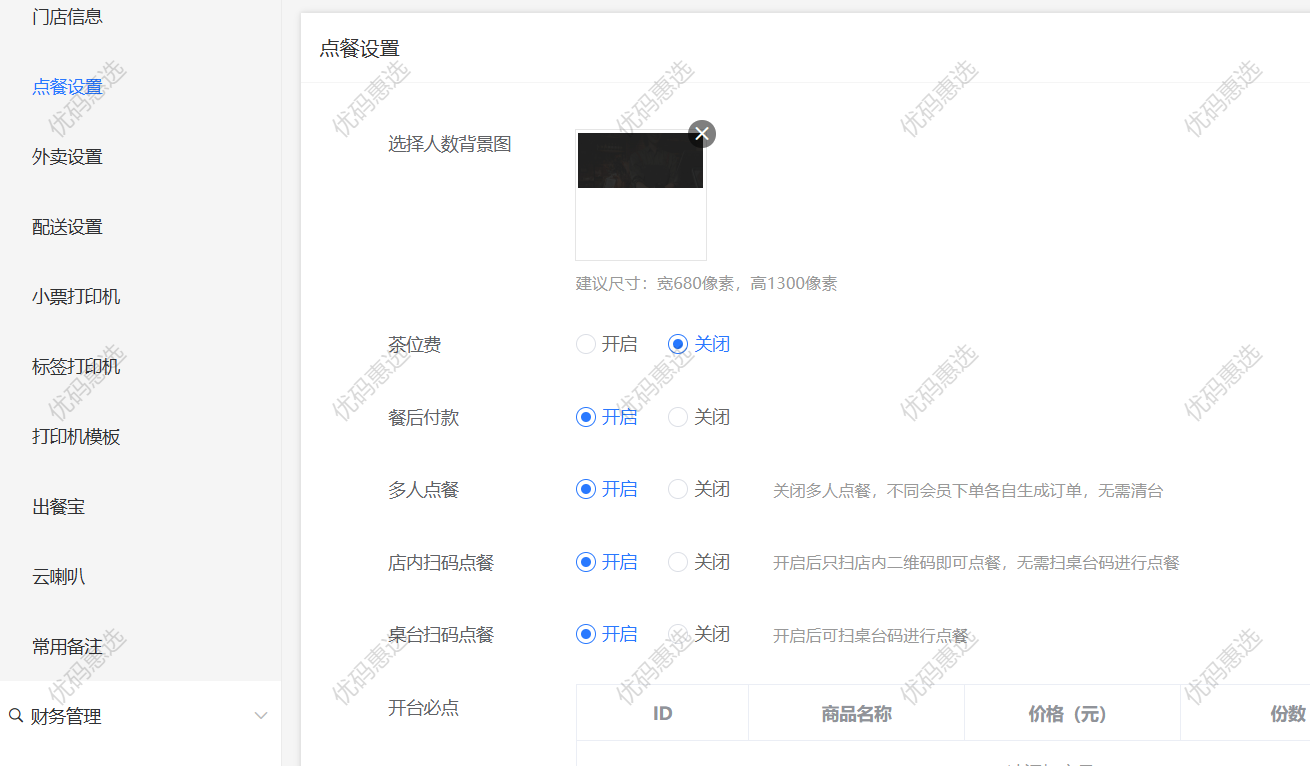The width and height of the screenshot is (1310, 766).
Task: Open 标签打印机 from sidebar
Action: click(x=76, y=367)
